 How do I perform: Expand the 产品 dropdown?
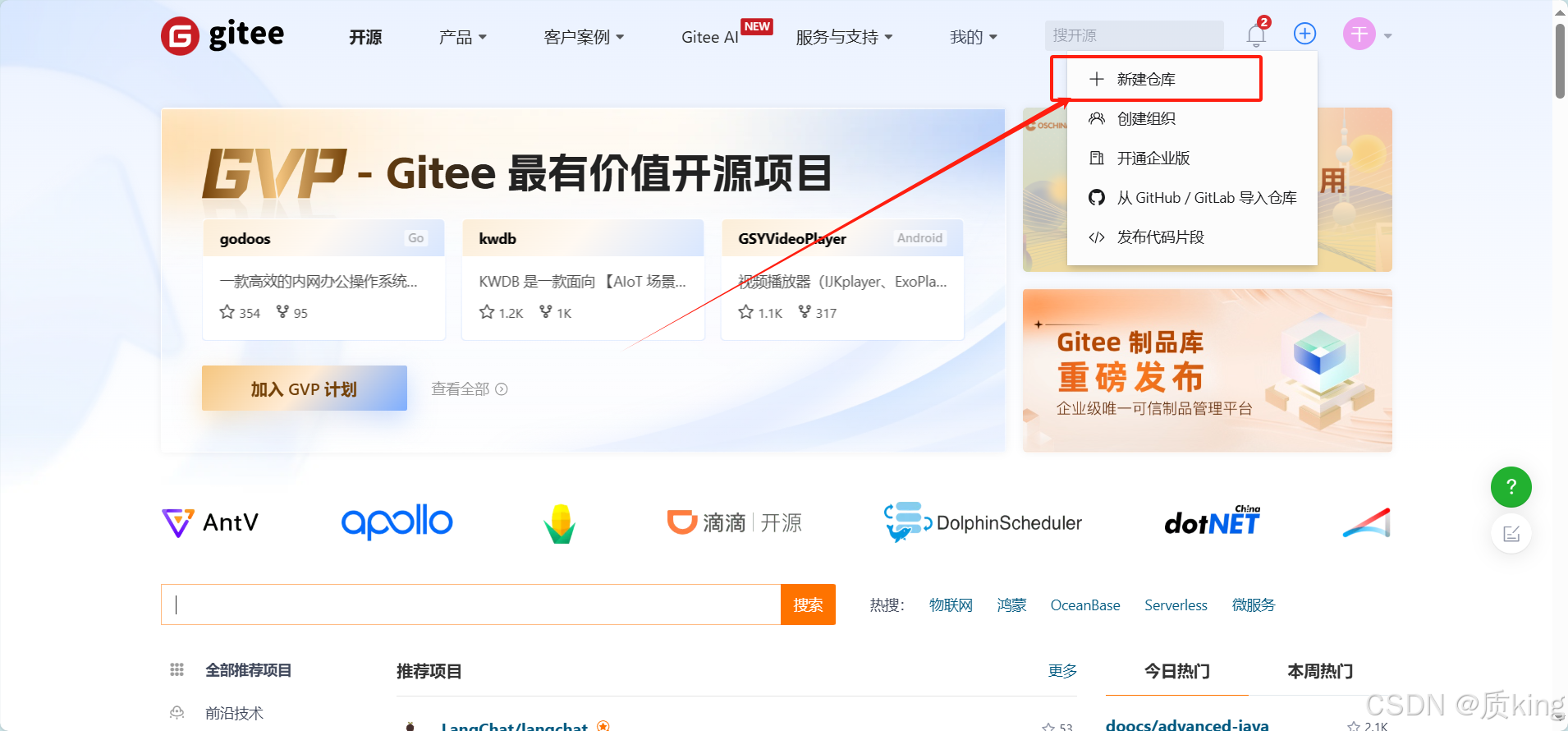(x=463, y=37)
